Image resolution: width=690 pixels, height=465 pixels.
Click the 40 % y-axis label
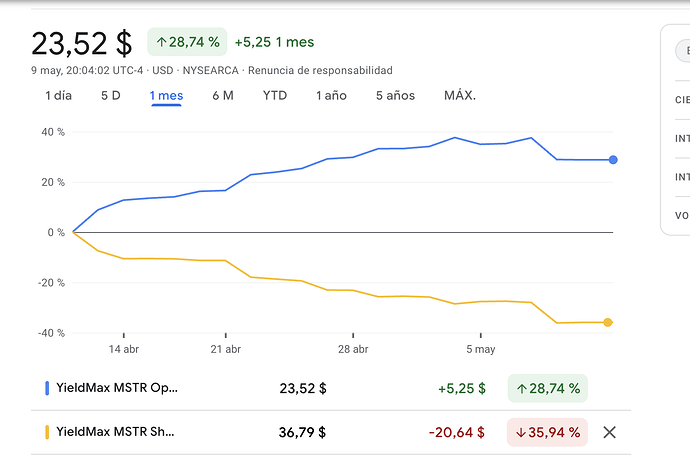(x=53, y=132)
